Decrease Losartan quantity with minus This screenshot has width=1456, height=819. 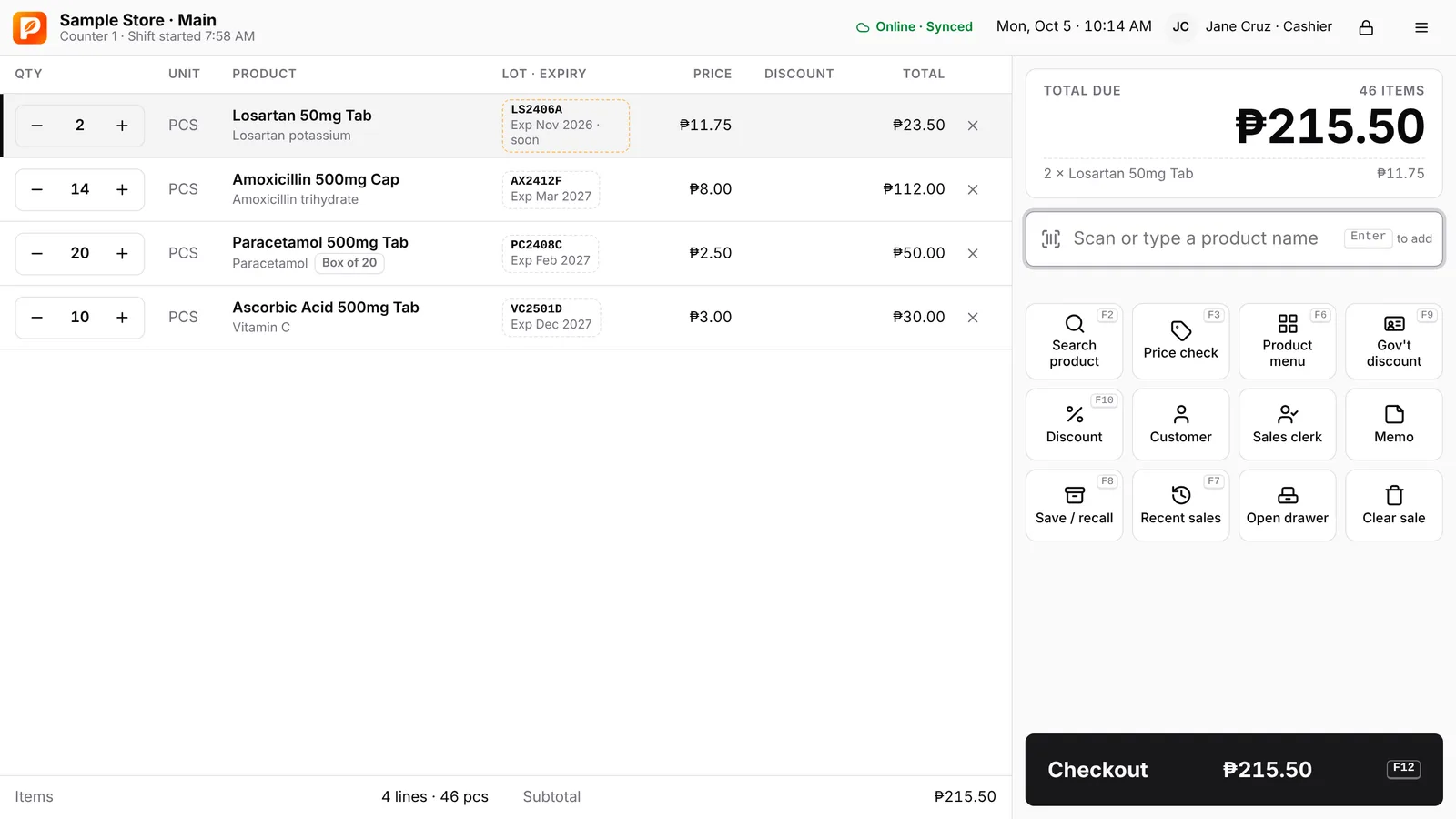tap(36, 126)
